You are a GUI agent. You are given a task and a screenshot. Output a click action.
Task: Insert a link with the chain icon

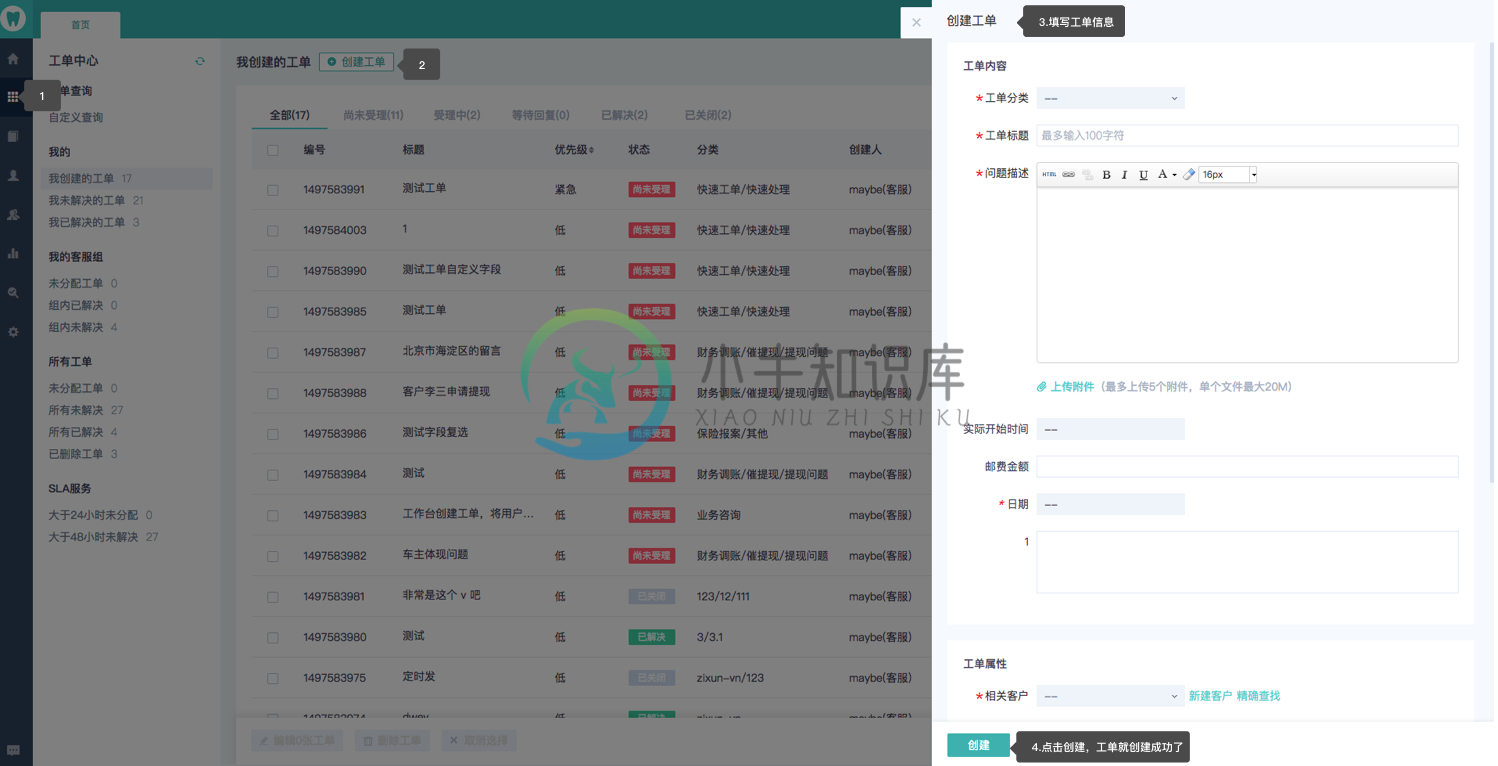1068,175
